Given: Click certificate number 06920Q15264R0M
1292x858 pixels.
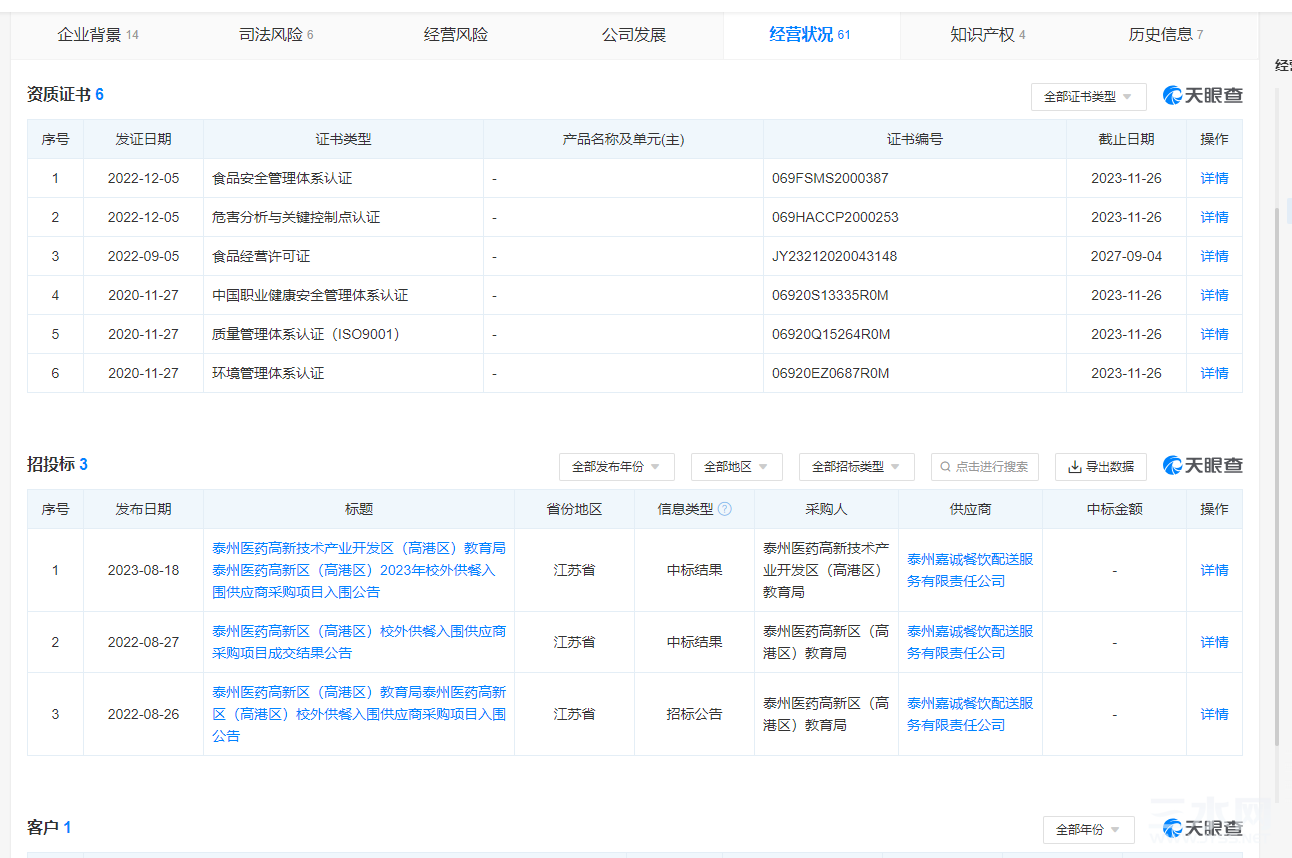Looking at the screenshot, I should pyautogui.click(x=831, y=334).
